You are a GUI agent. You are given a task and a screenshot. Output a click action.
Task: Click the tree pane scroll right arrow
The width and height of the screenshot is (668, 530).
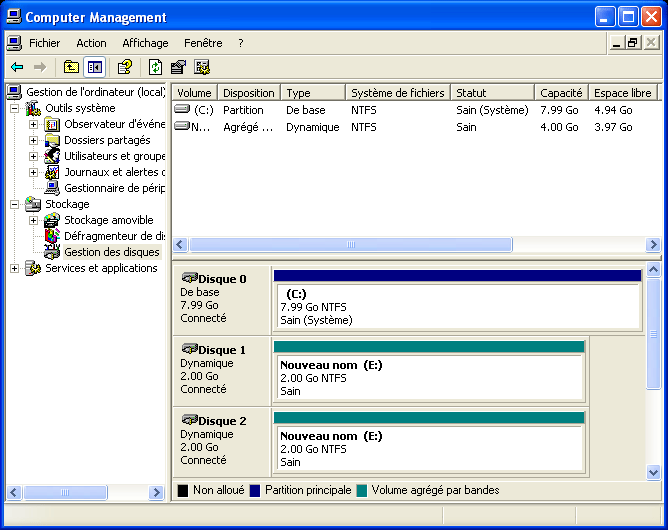coord(156,493)
